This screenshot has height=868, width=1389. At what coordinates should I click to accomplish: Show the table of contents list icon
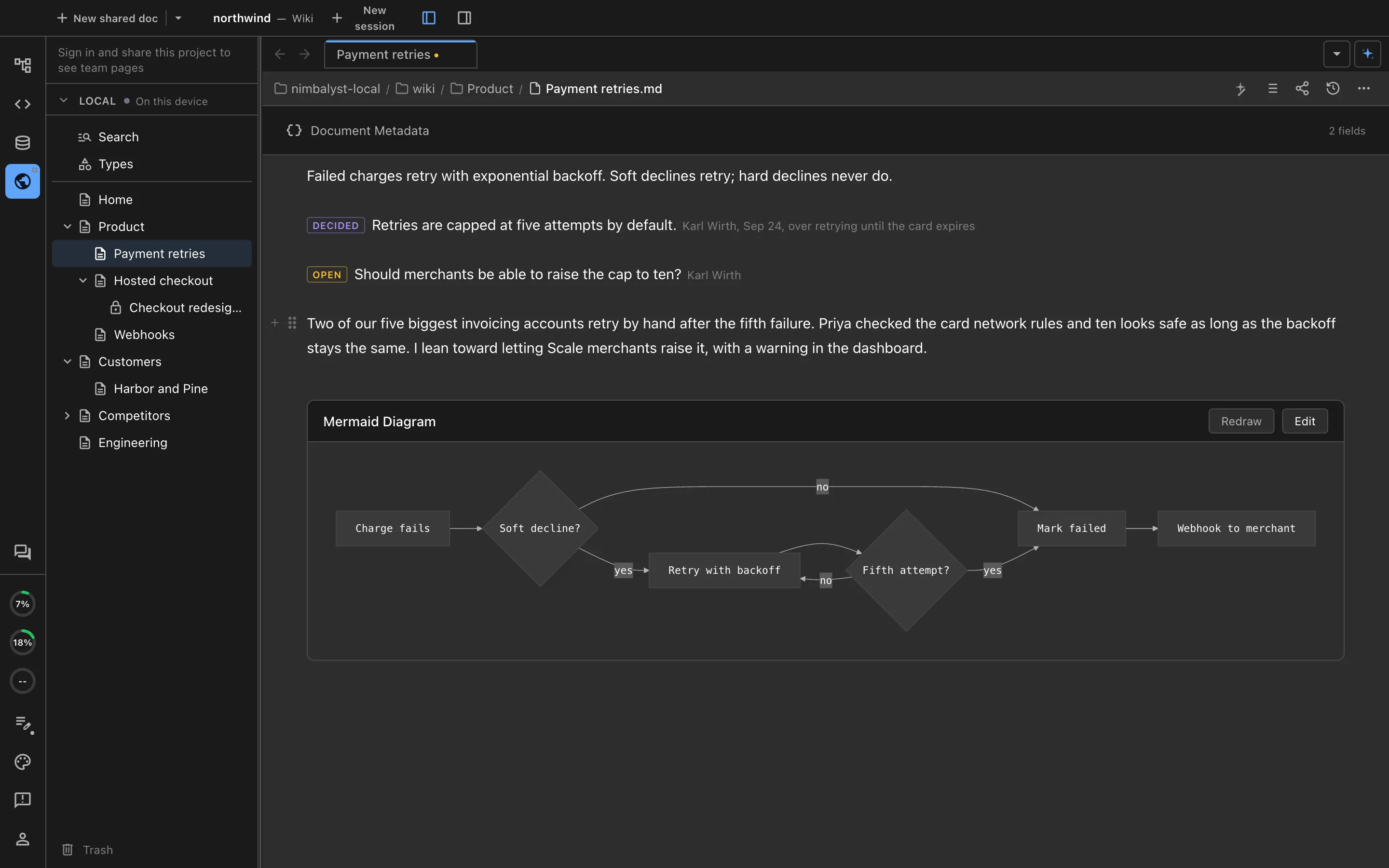(1272, 88)
